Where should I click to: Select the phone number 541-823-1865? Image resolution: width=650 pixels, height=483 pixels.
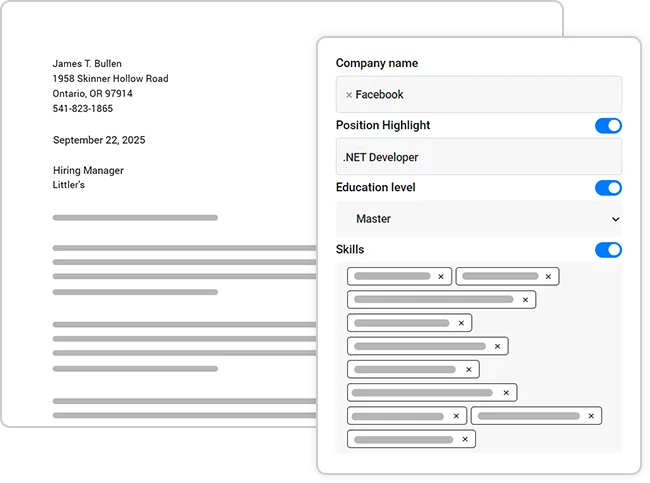click(x=83, y=109)
